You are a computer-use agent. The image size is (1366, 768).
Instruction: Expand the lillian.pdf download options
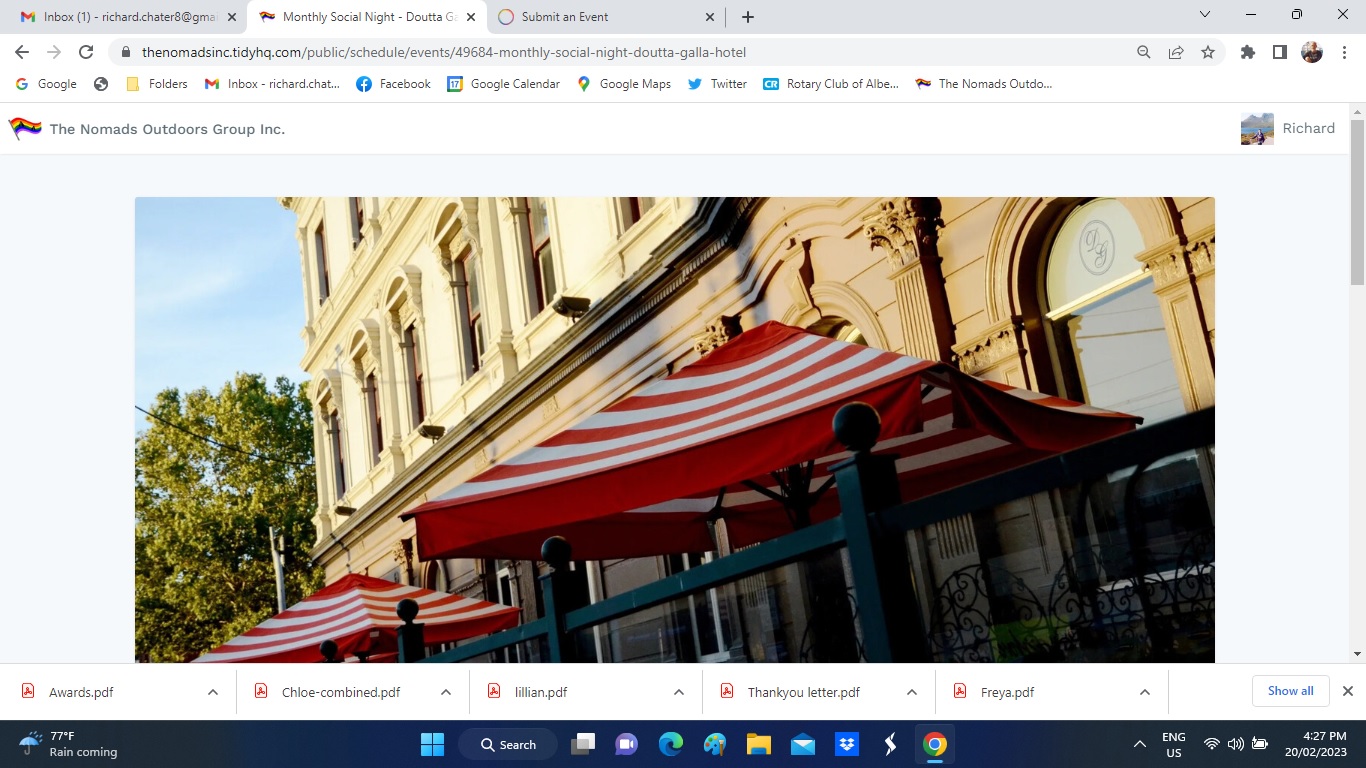coord(679,692)
